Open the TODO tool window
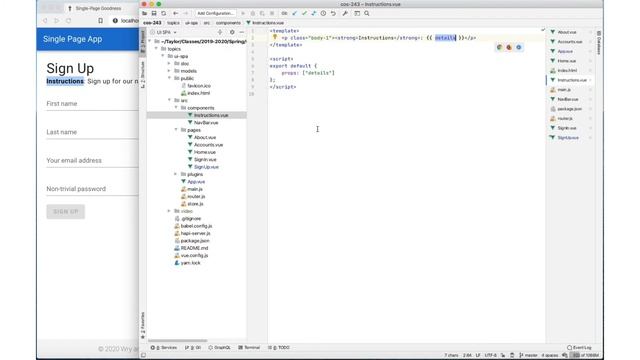This screenshot has height=360, width=640. [x=279, y=347]
